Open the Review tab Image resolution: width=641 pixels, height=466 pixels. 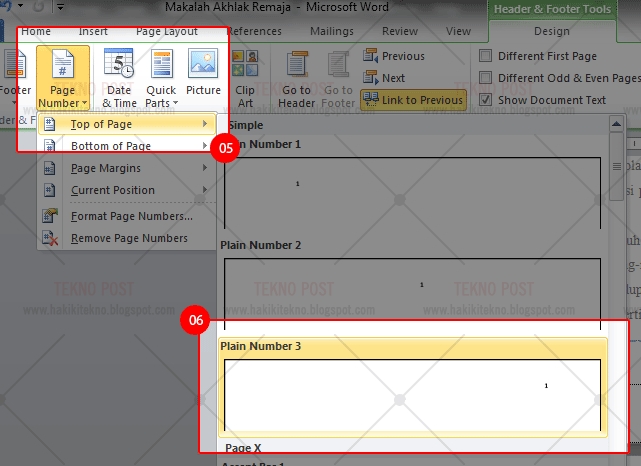tap(400, 31)
